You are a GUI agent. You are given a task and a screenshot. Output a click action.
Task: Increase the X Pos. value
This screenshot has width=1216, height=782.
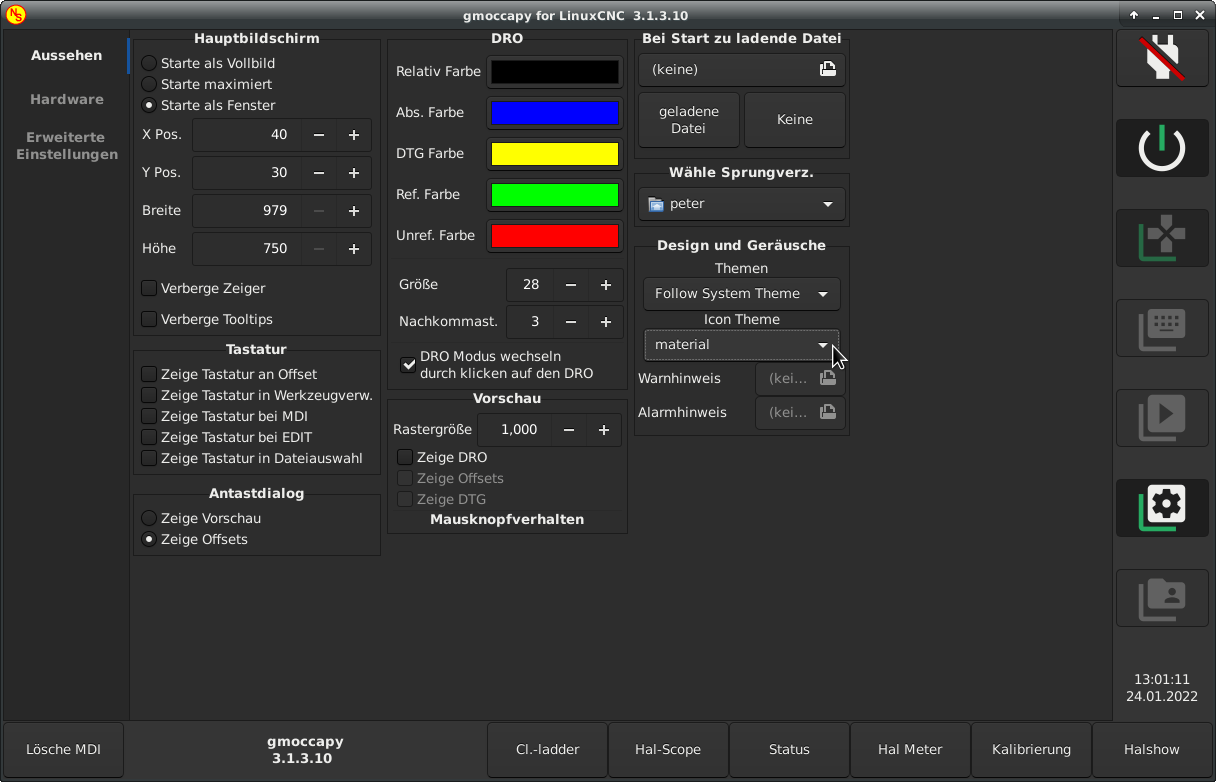tap(354, 135)
